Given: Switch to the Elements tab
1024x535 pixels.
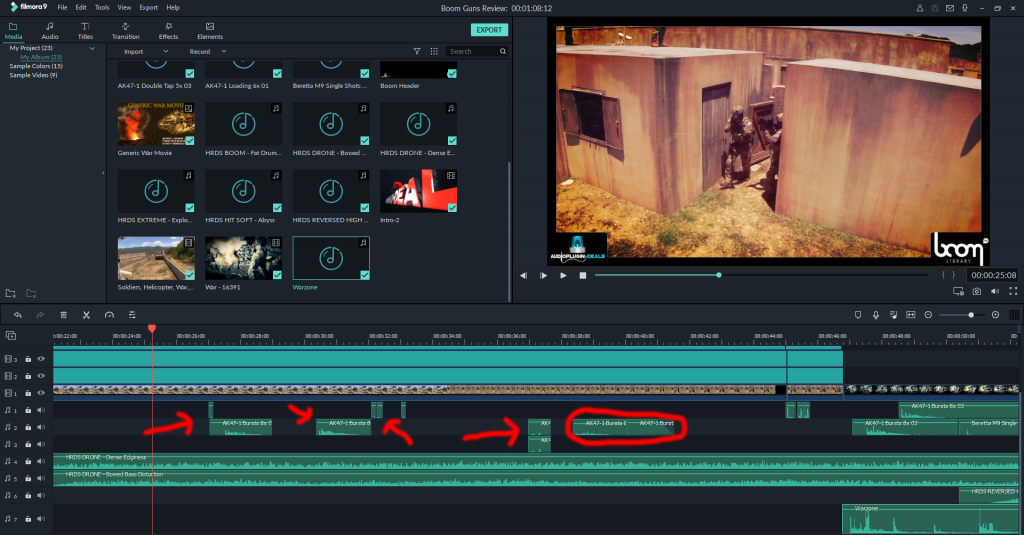Looking at the screenshot, I should 210,31.
